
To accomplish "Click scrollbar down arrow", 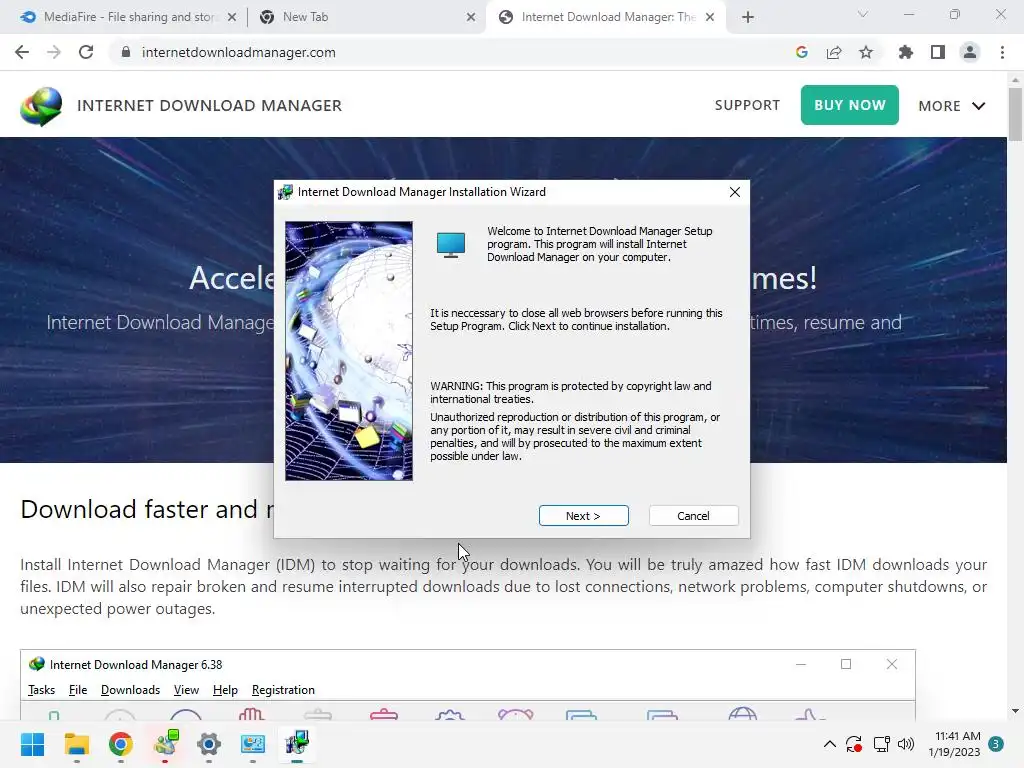I will [1015, 711].
